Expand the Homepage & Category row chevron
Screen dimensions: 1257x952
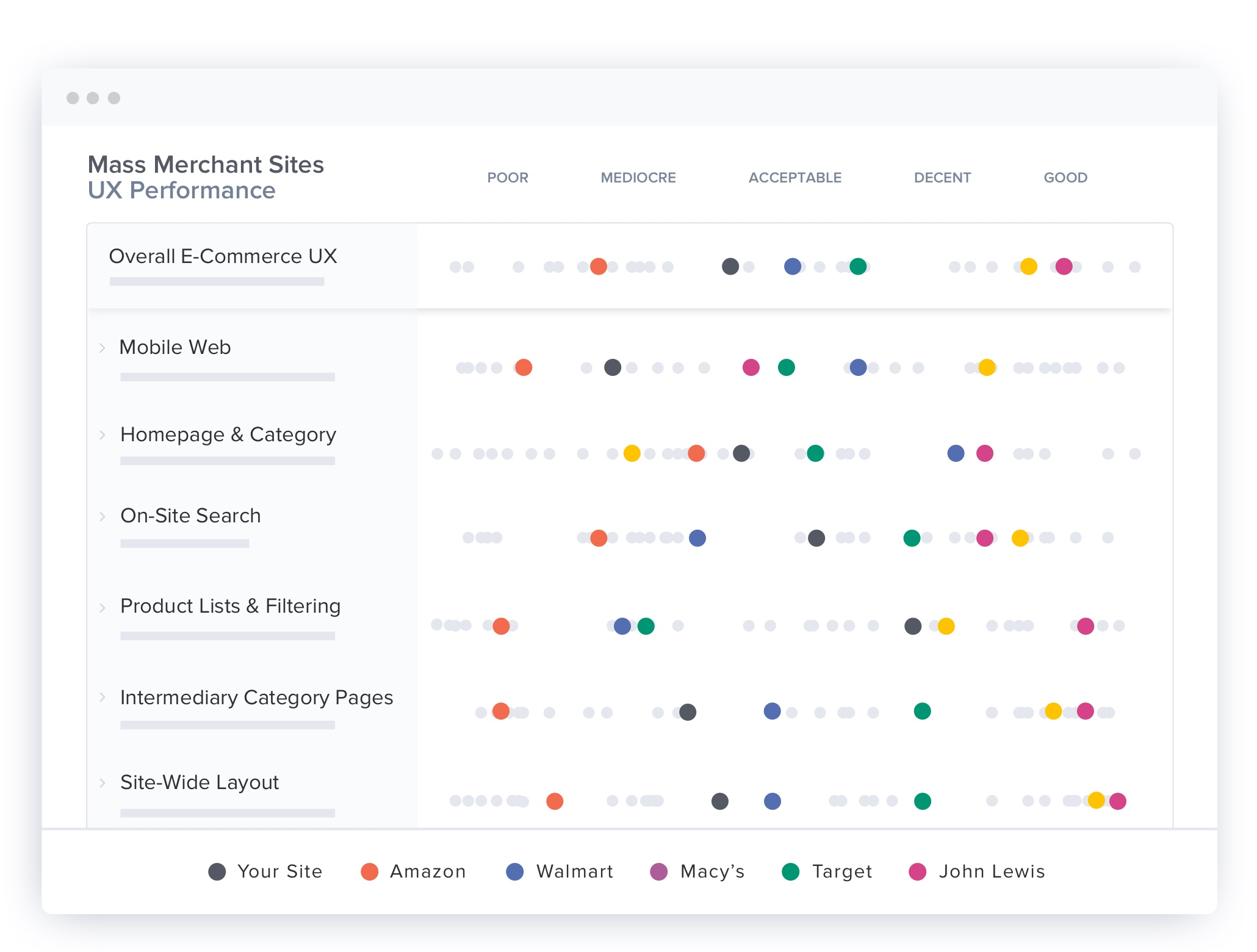103,435
